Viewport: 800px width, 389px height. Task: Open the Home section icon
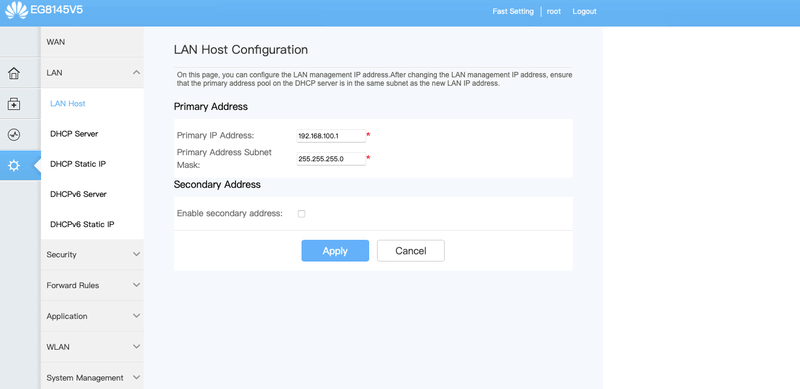[14, 73]
